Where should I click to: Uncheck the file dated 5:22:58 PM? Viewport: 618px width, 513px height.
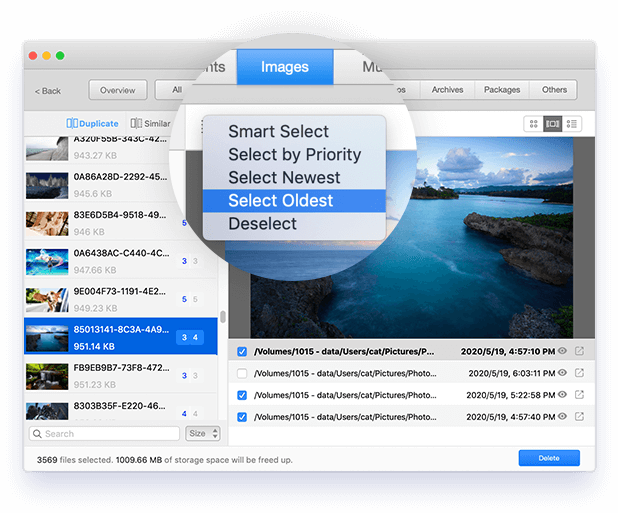(243, 394)
